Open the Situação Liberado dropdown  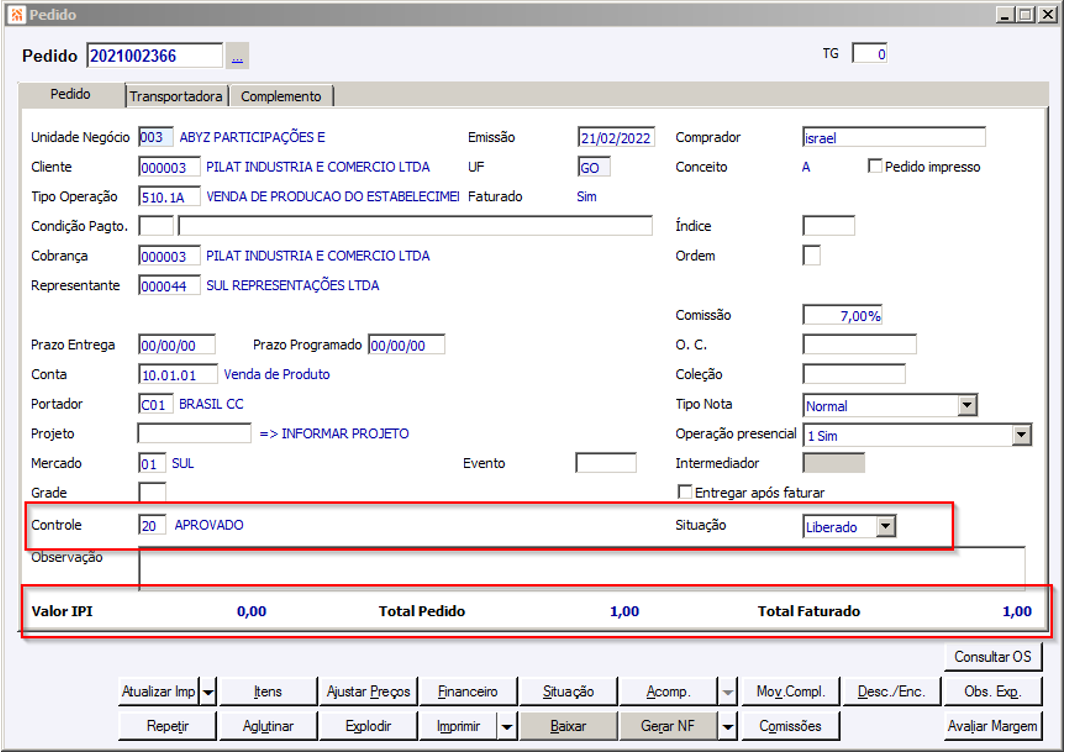886,526
